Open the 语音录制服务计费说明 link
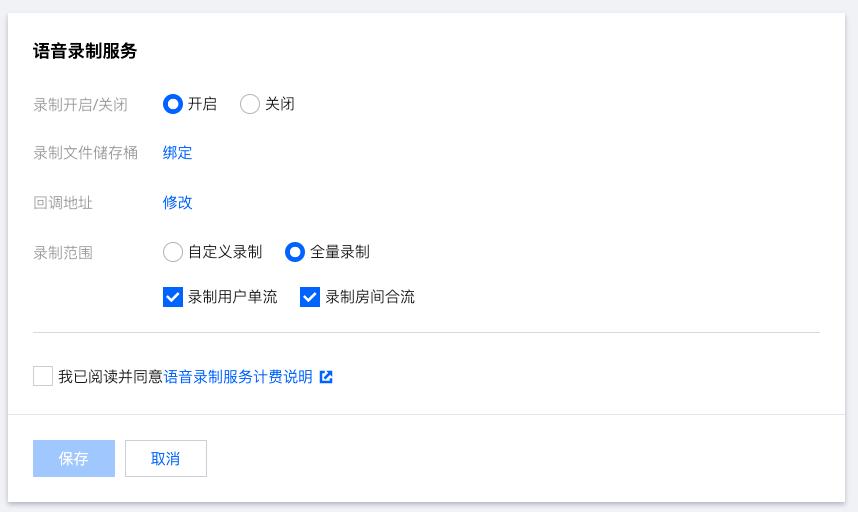 238,376
